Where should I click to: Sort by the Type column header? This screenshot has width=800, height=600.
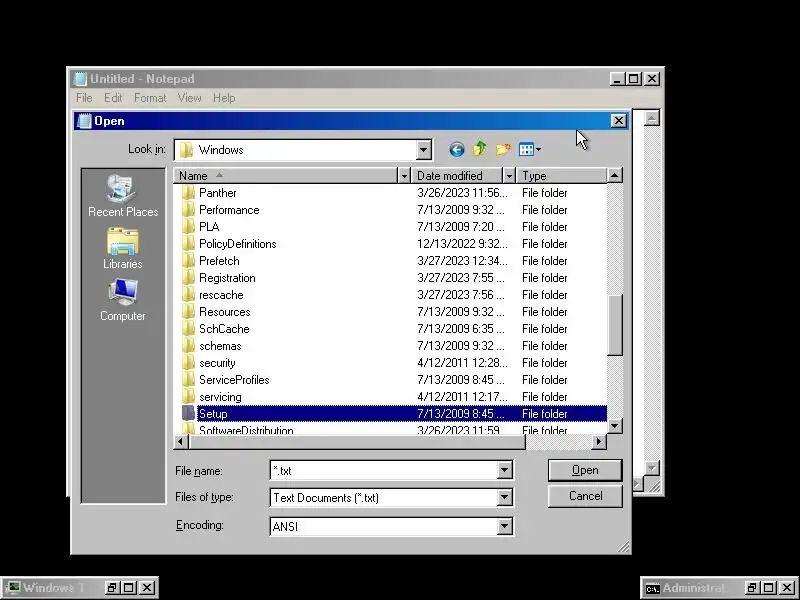pyautogui.click(x=562, y=176)
